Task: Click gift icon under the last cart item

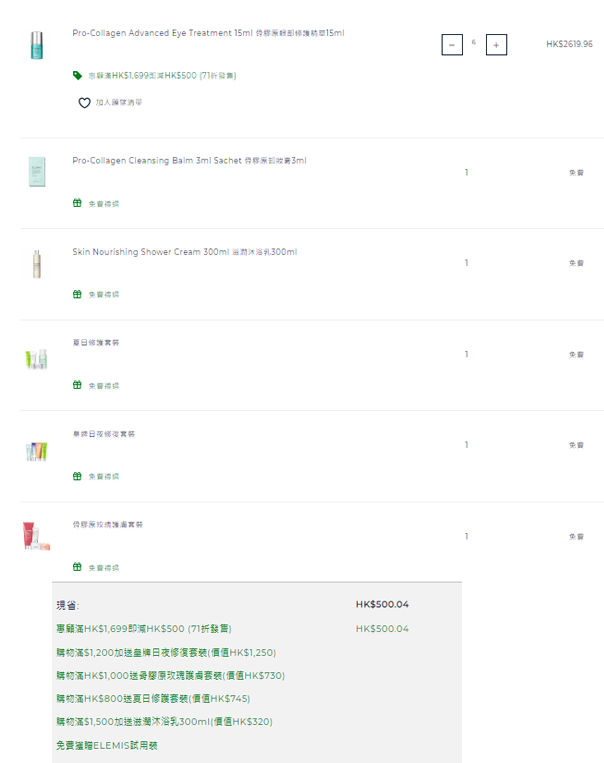Action: click(x=77, y=567)
